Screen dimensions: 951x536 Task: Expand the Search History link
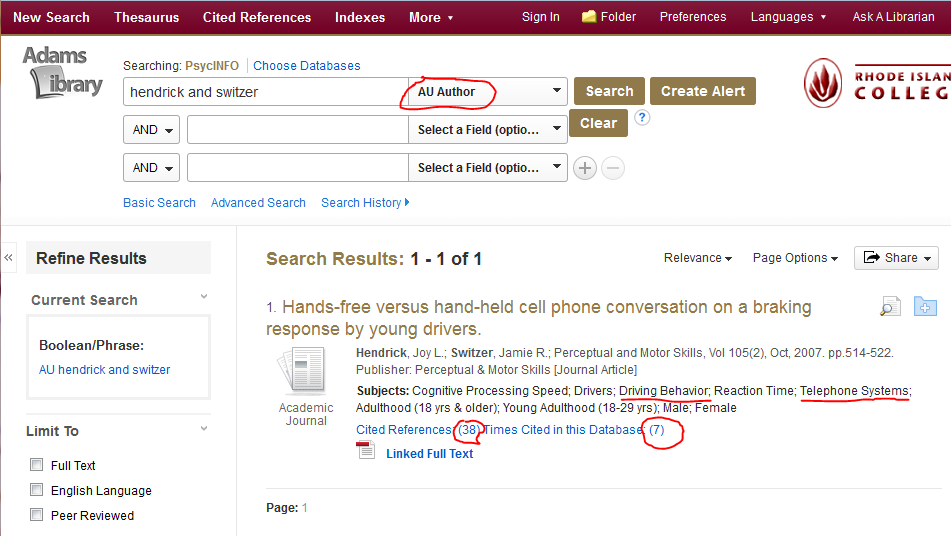tap(365, 203)
